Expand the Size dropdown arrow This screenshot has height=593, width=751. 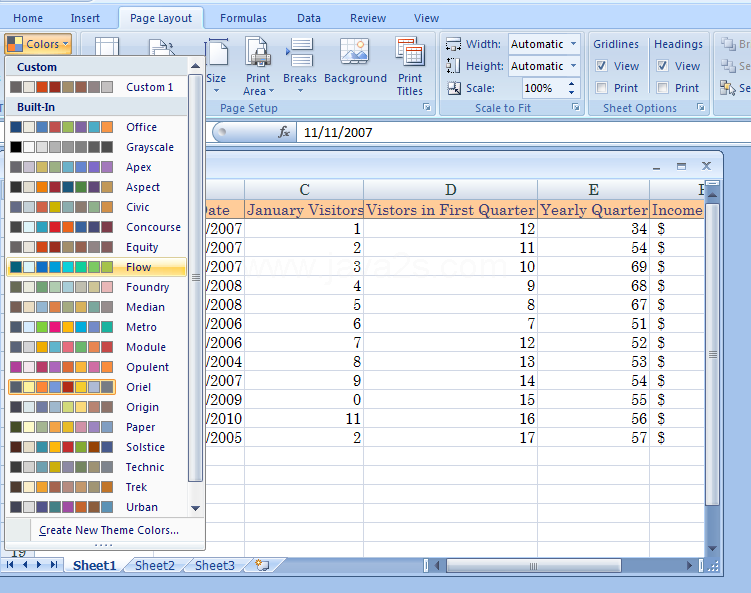click(x=216, y=91)
